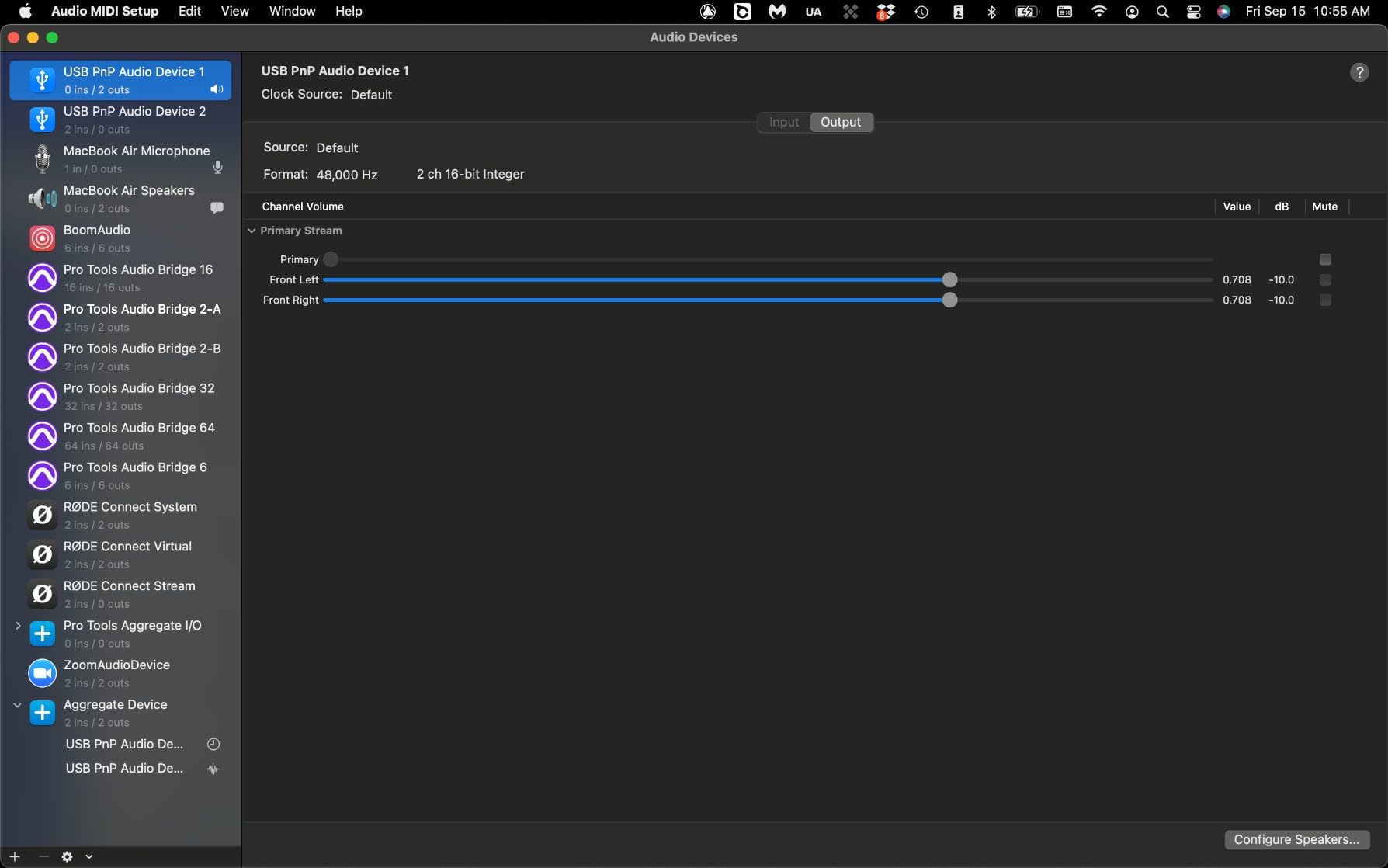Click the ZoomAudioDevice camera icon
Image resolution: width=1388 pixels, height=868 pixels.
(x=42, y=674)
